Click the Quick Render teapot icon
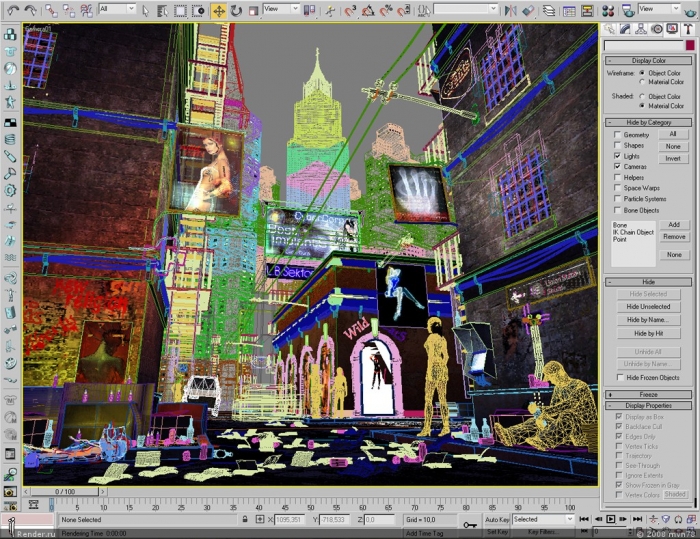700x539 pixels. tap(690, 11)
